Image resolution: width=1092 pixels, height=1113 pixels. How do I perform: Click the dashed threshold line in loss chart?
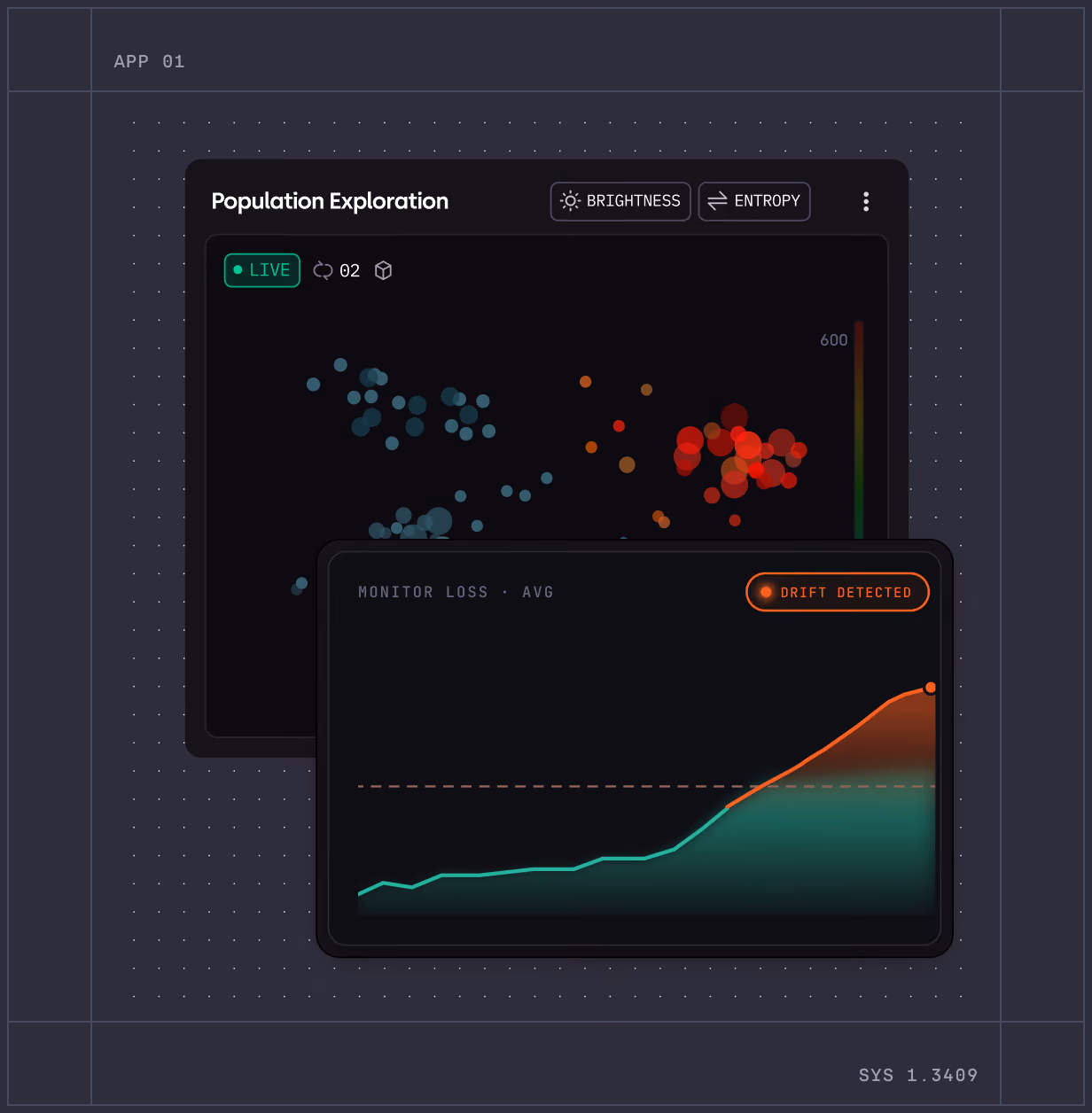pyautogui.click(x=646, y=786)
